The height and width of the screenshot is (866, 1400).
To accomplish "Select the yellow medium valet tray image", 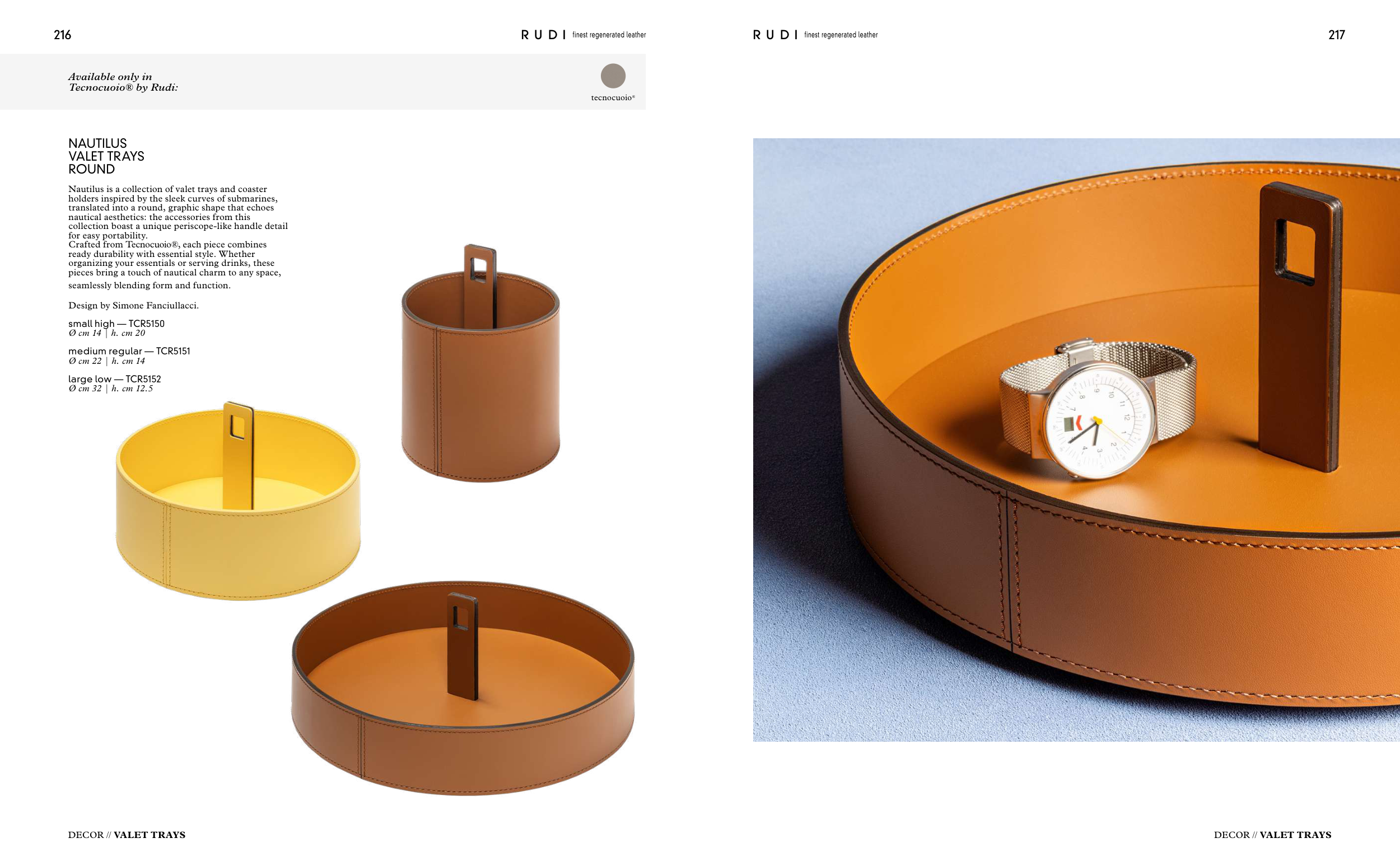I will pos(239,501).
